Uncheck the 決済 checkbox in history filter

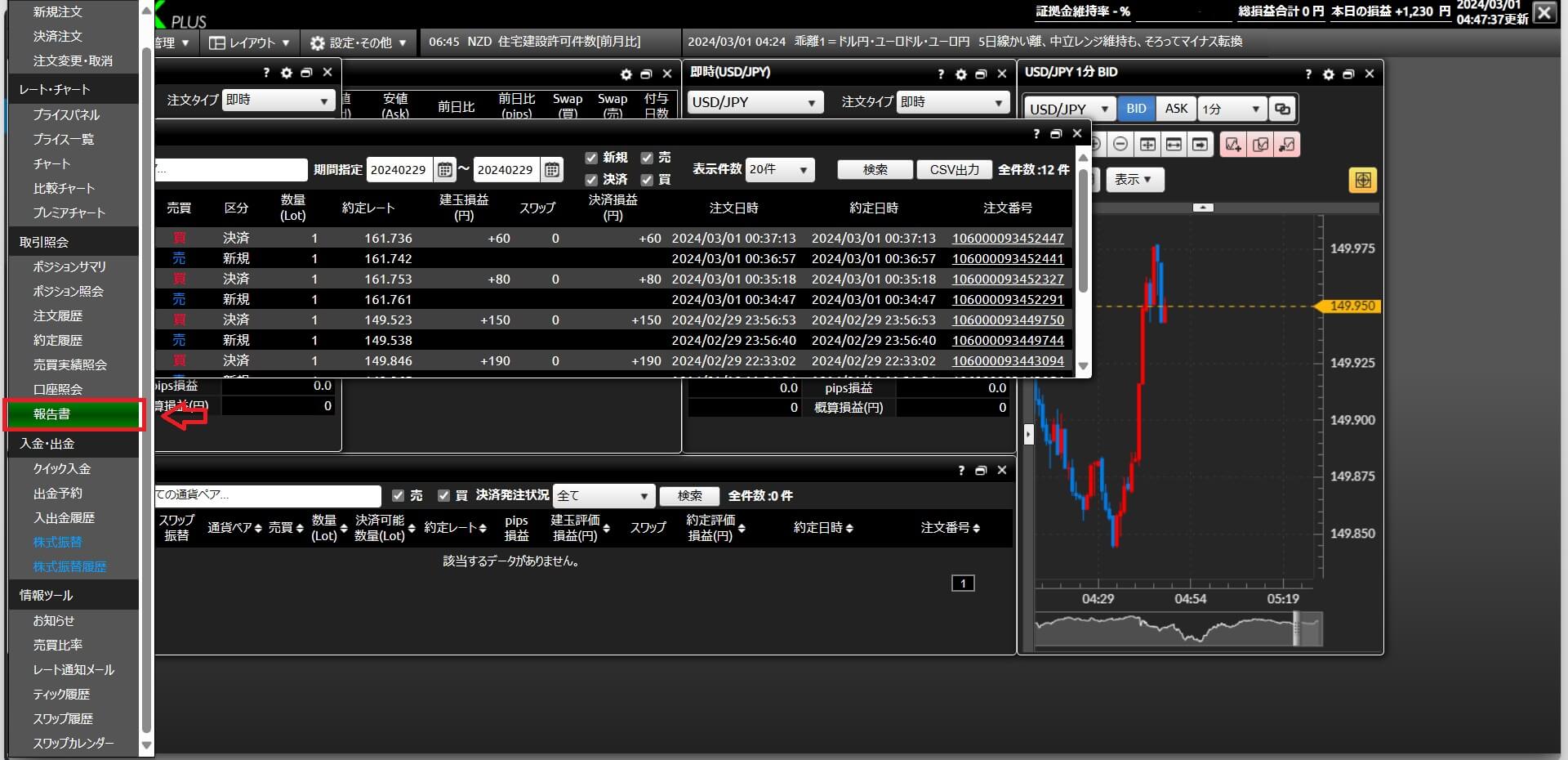click(x=591, y=180)
